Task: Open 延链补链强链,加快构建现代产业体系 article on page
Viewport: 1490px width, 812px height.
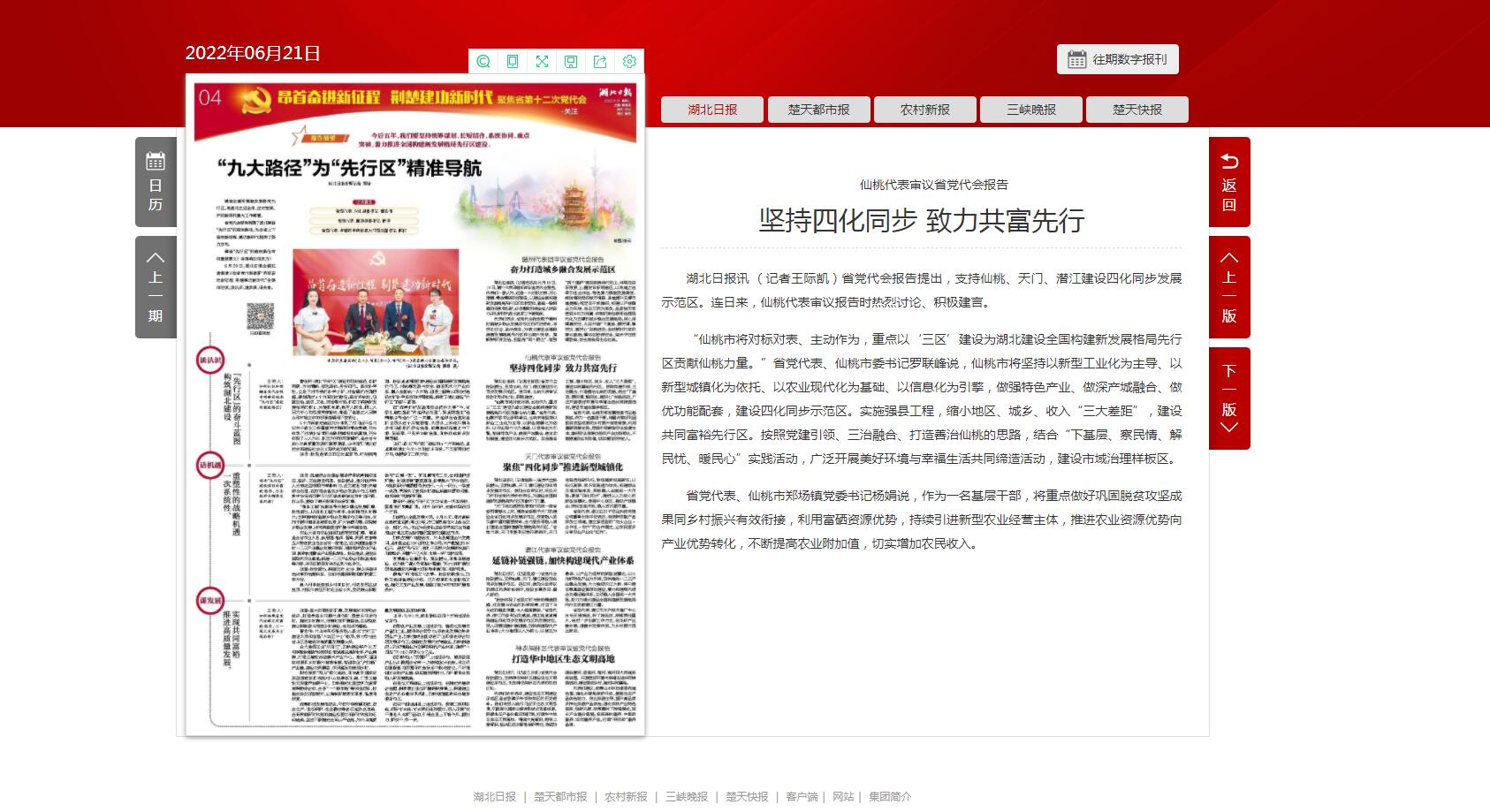Action: [x=563, y=560]
